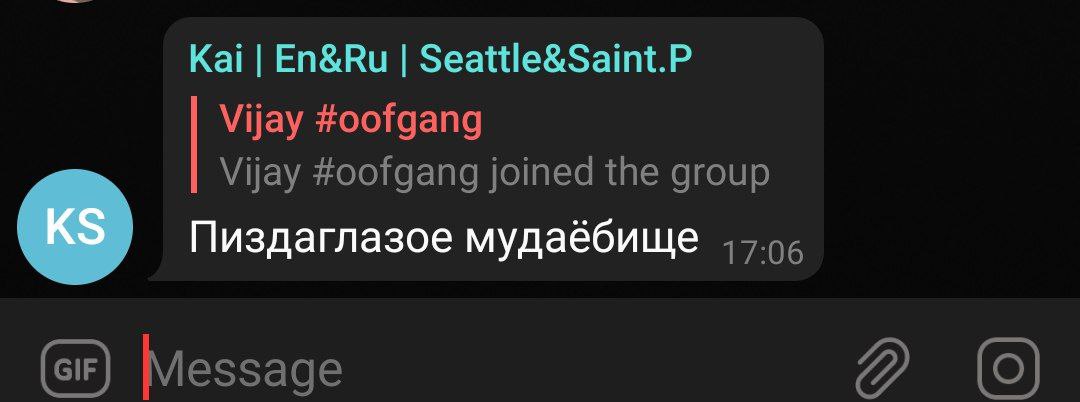Tap the 17:06 message timestamp
The image size is (1080, 402).
pos(763,253)
